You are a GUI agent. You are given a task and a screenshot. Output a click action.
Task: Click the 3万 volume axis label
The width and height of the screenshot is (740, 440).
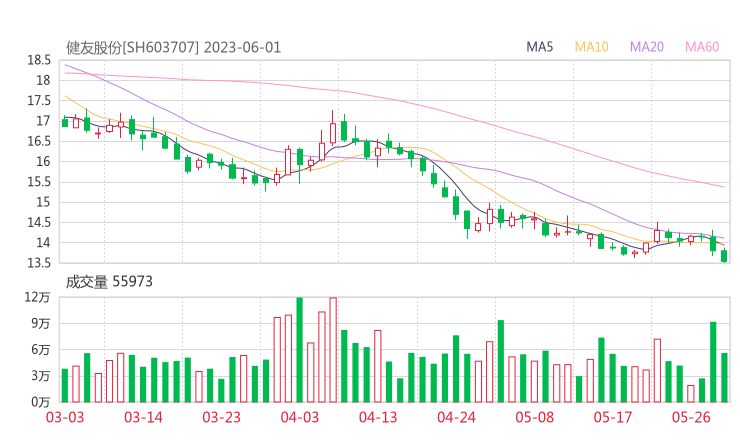click(x=41, y=376)
